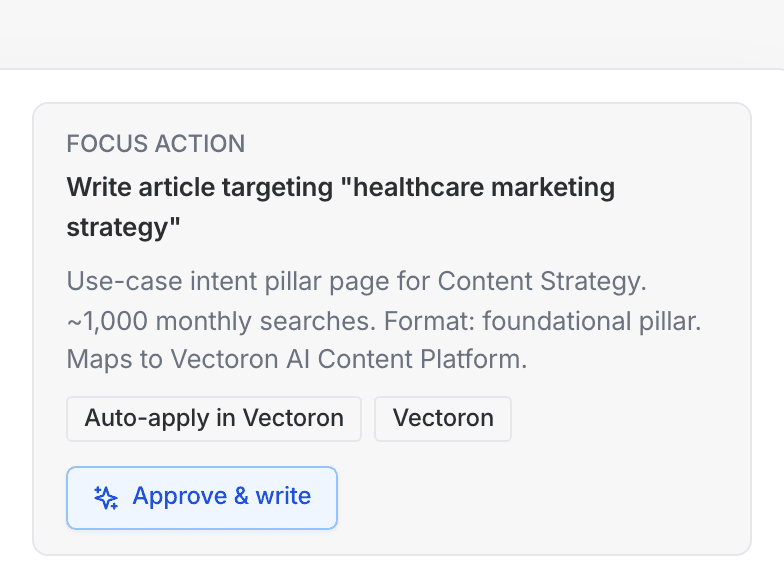Select the Auto-apply in Vectoron tag
Screen dimensions: 784x588
tap(214, 418)
